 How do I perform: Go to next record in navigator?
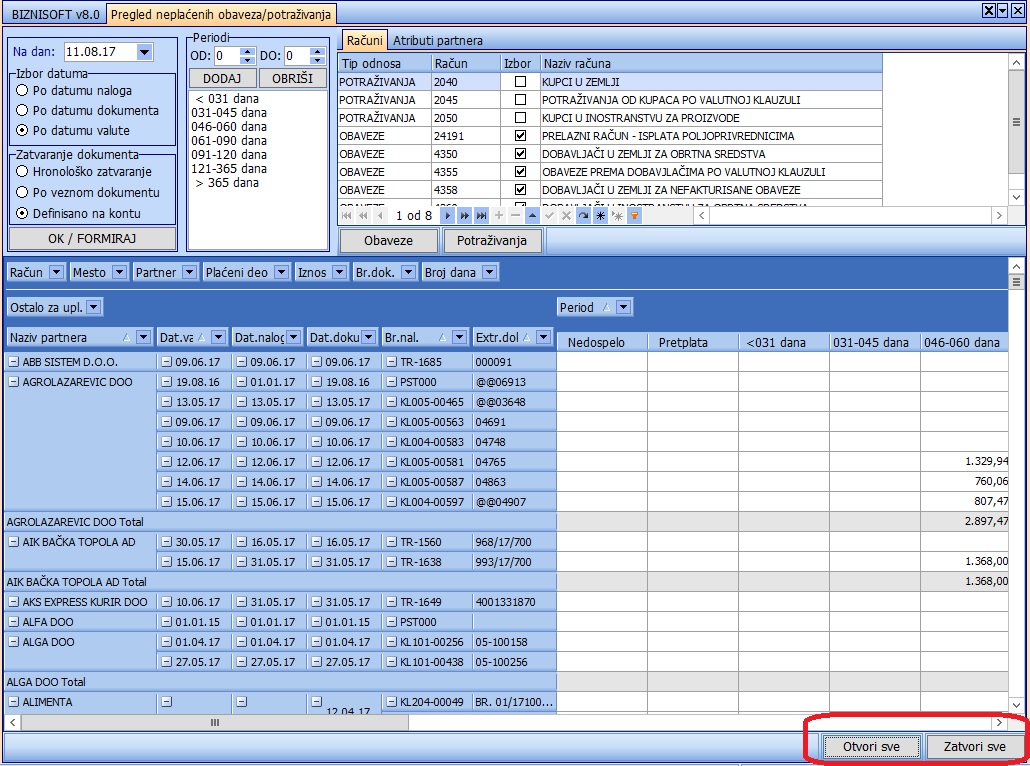pos(448,216)
